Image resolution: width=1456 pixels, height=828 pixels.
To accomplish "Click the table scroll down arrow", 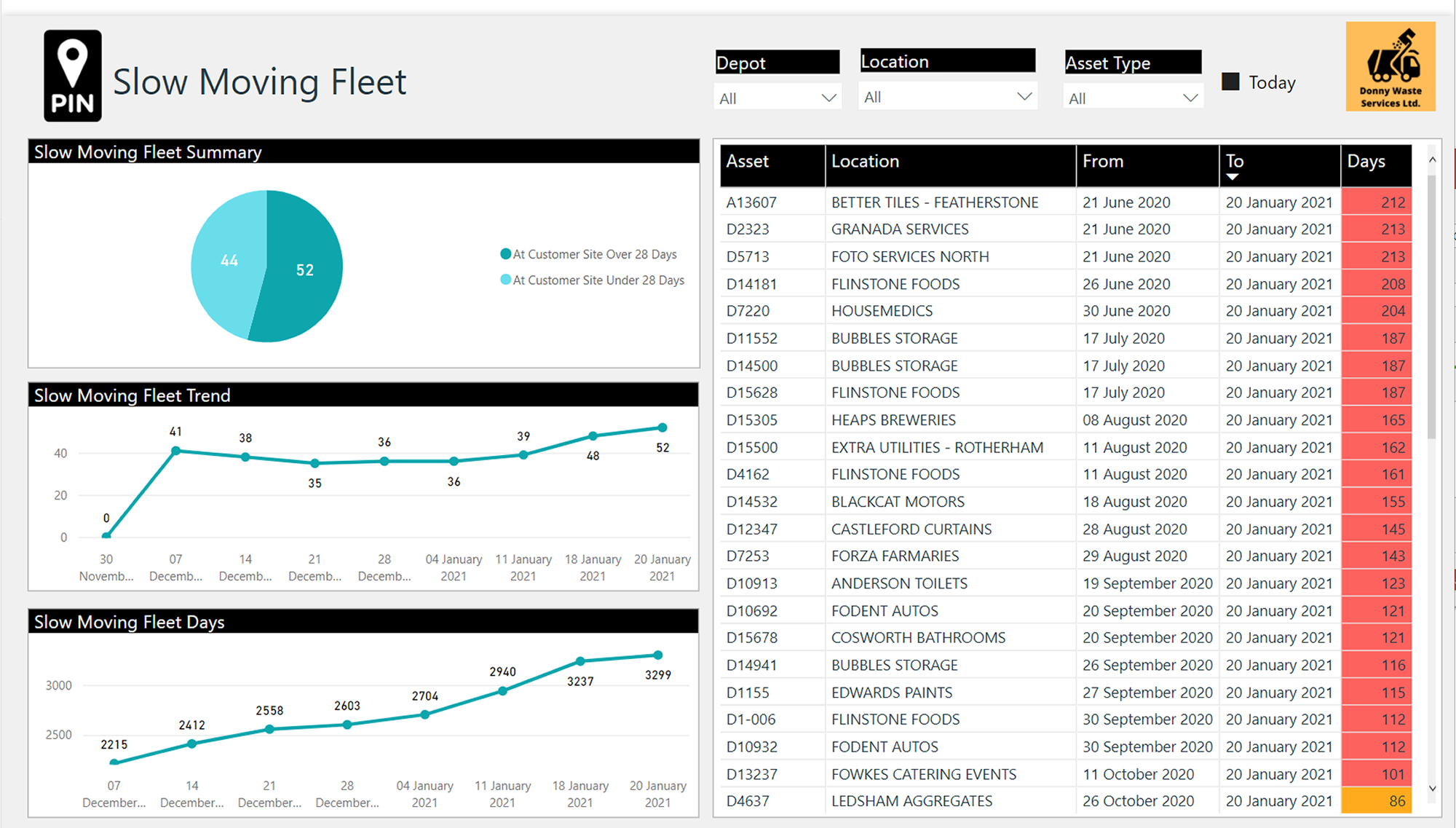I will [1432, 789].
